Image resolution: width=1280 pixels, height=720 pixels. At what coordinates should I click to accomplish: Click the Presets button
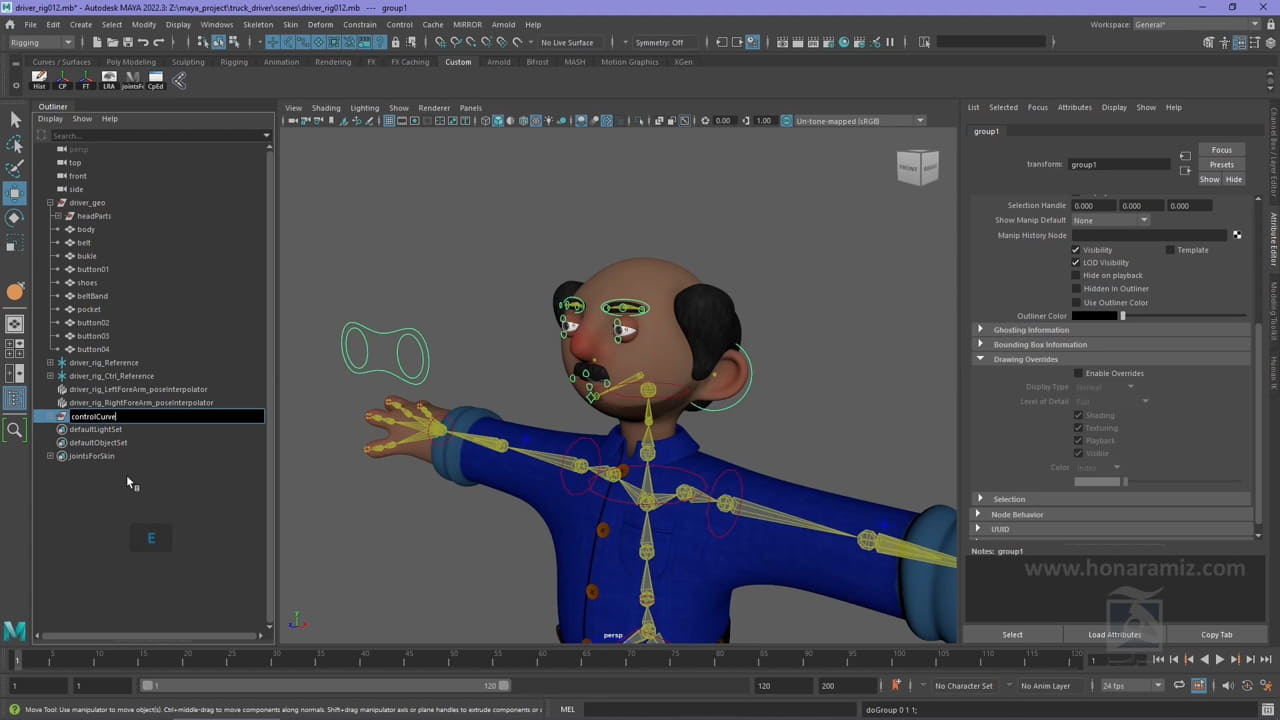point(1222,165)
